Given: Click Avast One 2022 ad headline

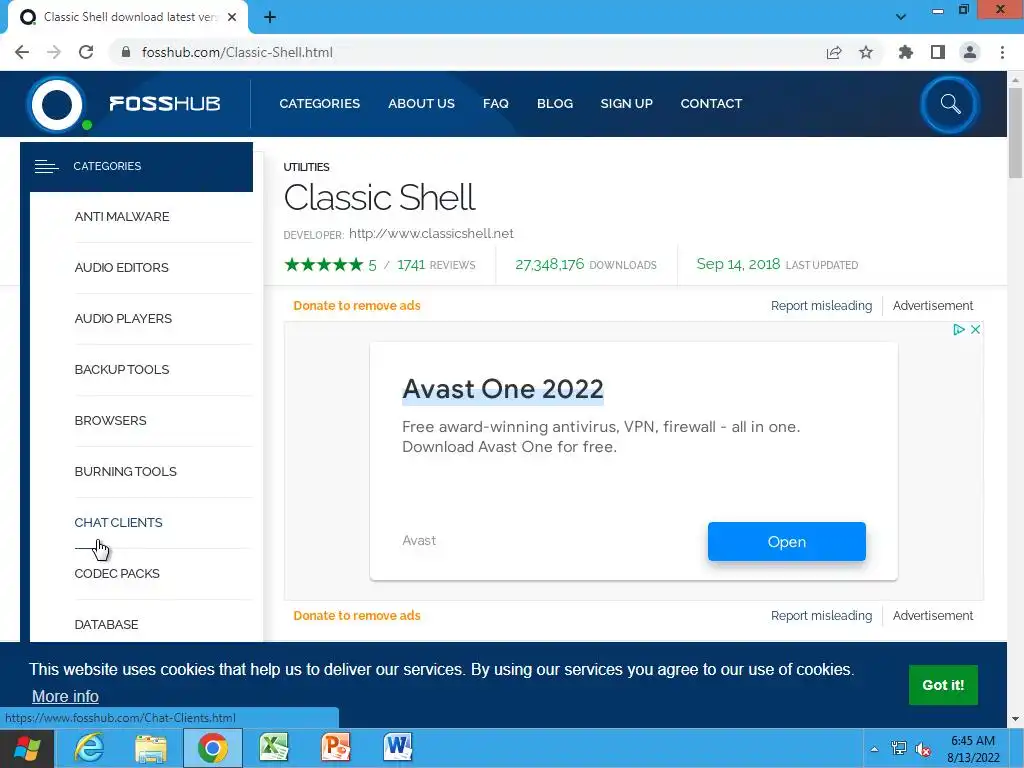Looking at the screenshot, I should (503, 389).
